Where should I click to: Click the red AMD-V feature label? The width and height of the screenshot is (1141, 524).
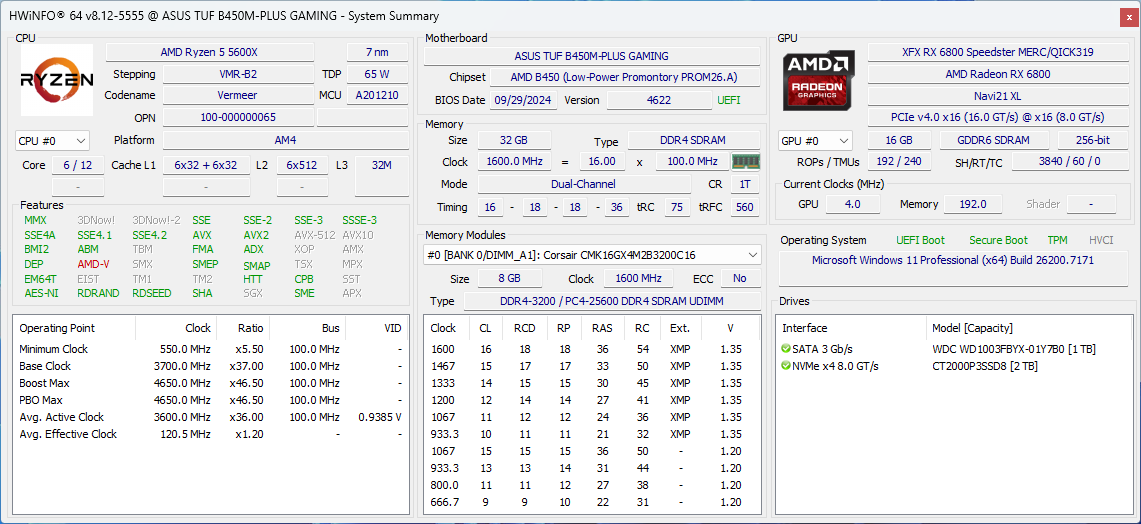(x=93, y=264)
